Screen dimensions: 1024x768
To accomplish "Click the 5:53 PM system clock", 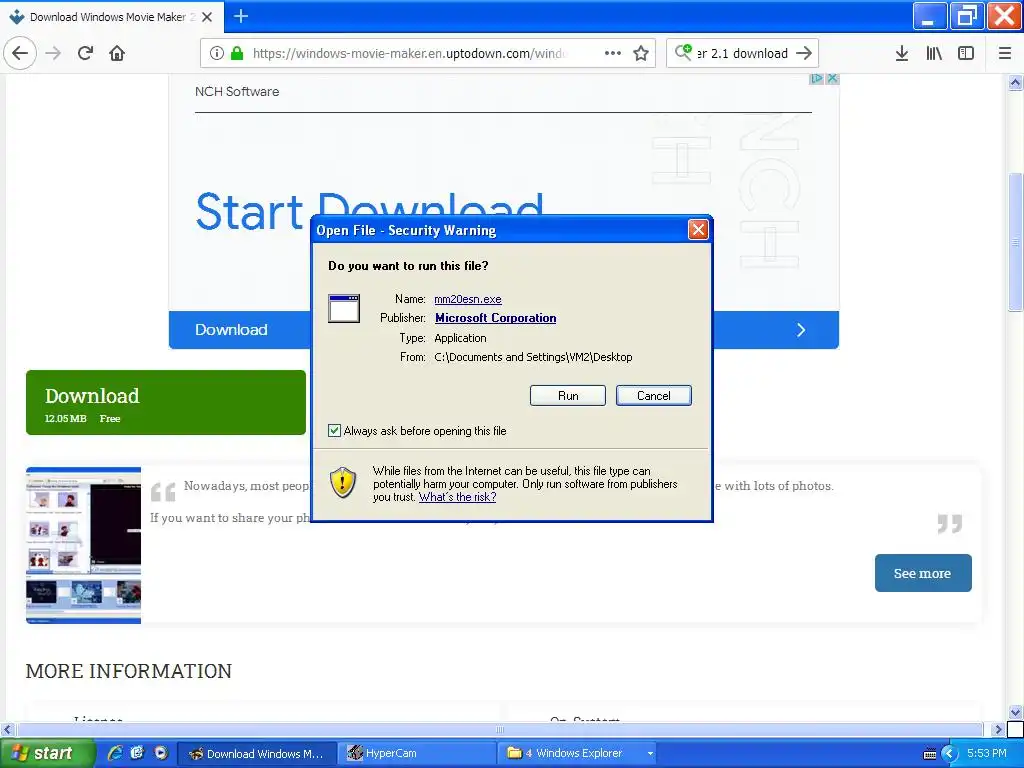I will (987, 753).
